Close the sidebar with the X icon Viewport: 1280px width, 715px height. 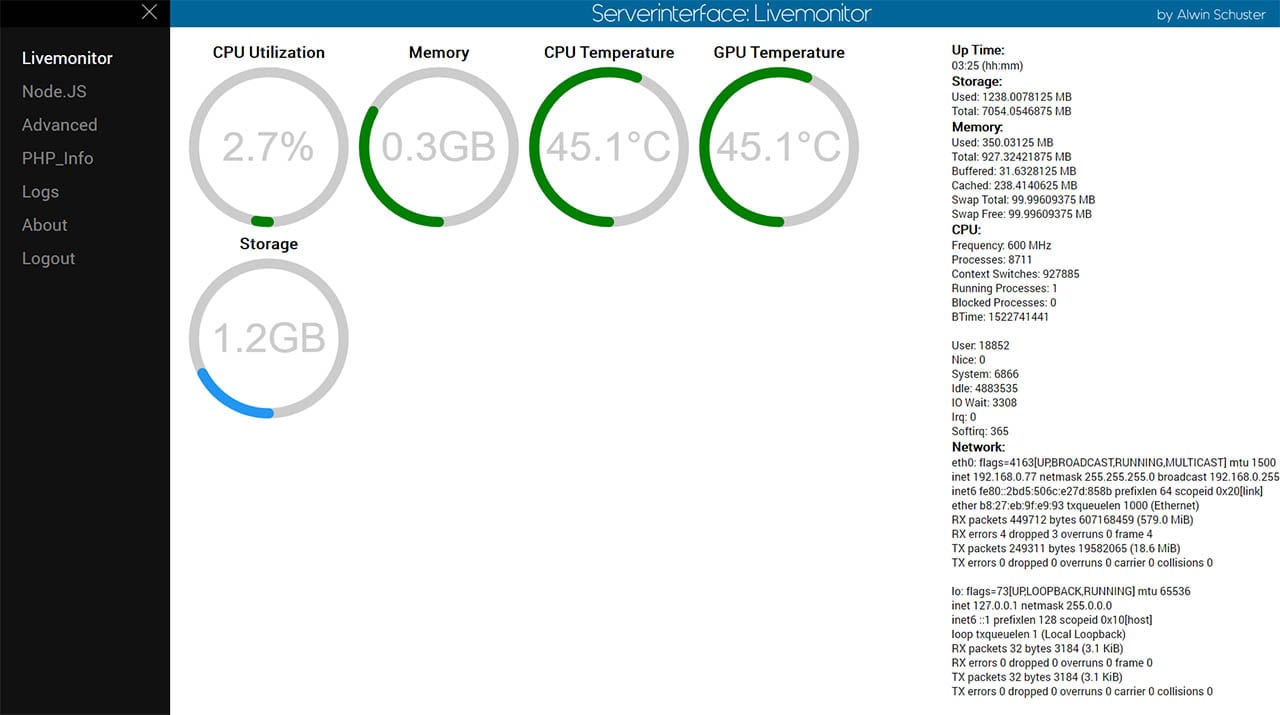tap(149, 12)
